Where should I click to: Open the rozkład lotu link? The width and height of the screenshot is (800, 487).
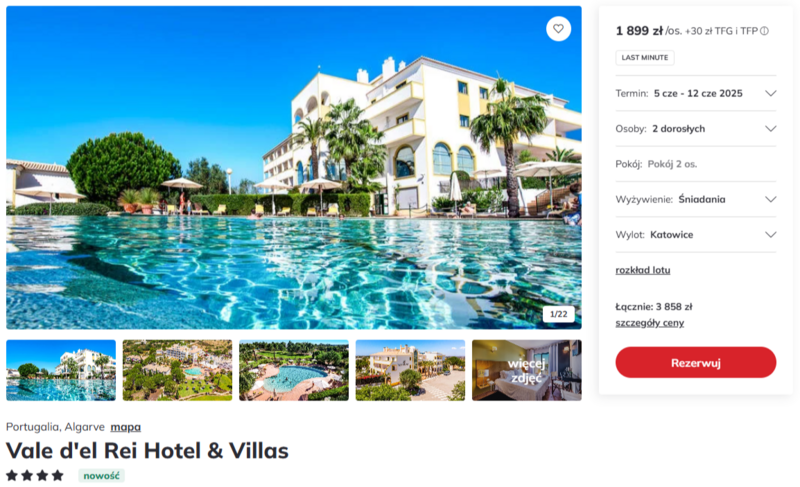tap(643, 270)
